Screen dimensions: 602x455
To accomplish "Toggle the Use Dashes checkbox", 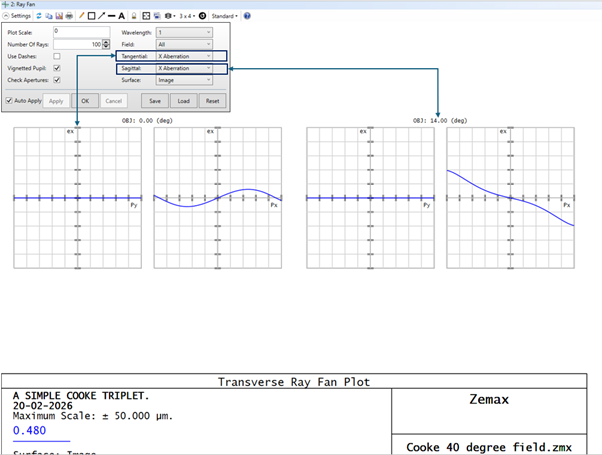I will click(x=57, y=56).
